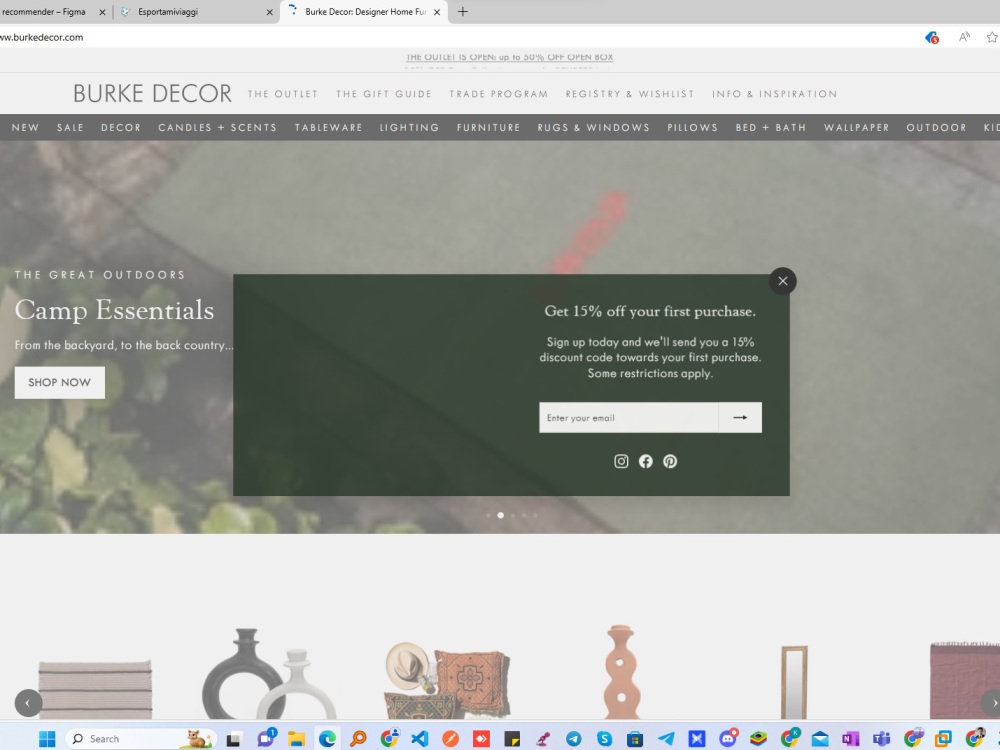Select the NEW category menu
The width and height of the screenshot is (1000, 750).
(26, 128)
